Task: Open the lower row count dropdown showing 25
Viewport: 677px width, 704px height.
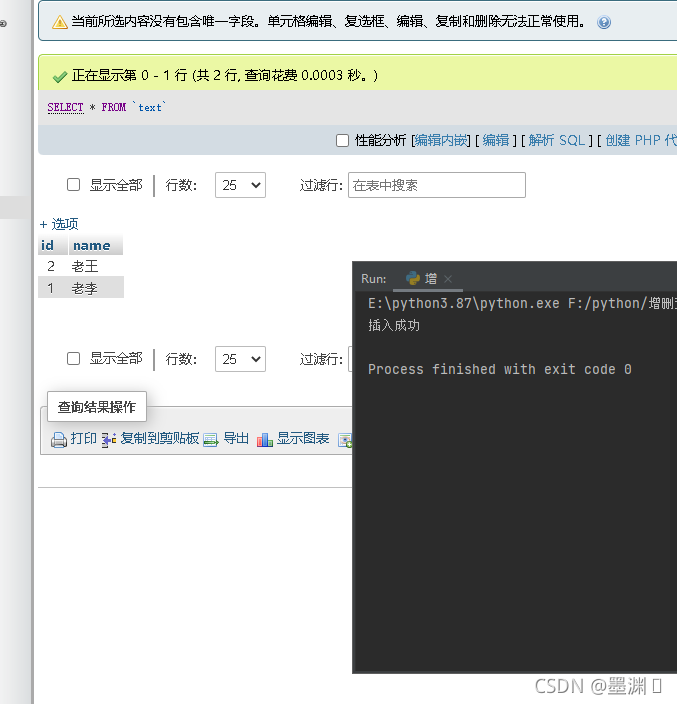Action: coord(240,359)
